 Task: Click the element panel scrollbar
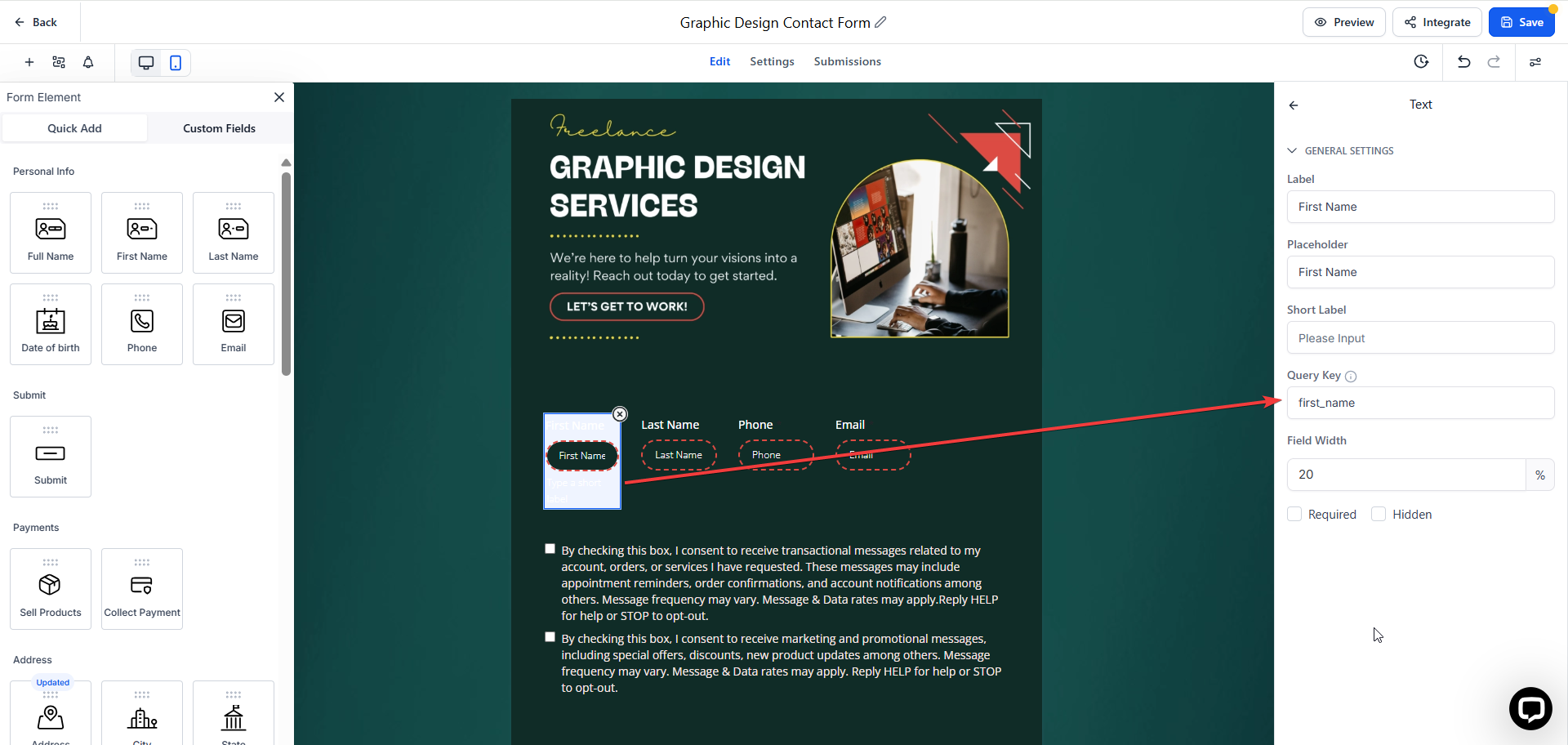pyautogui.click(x=286, y=274)
